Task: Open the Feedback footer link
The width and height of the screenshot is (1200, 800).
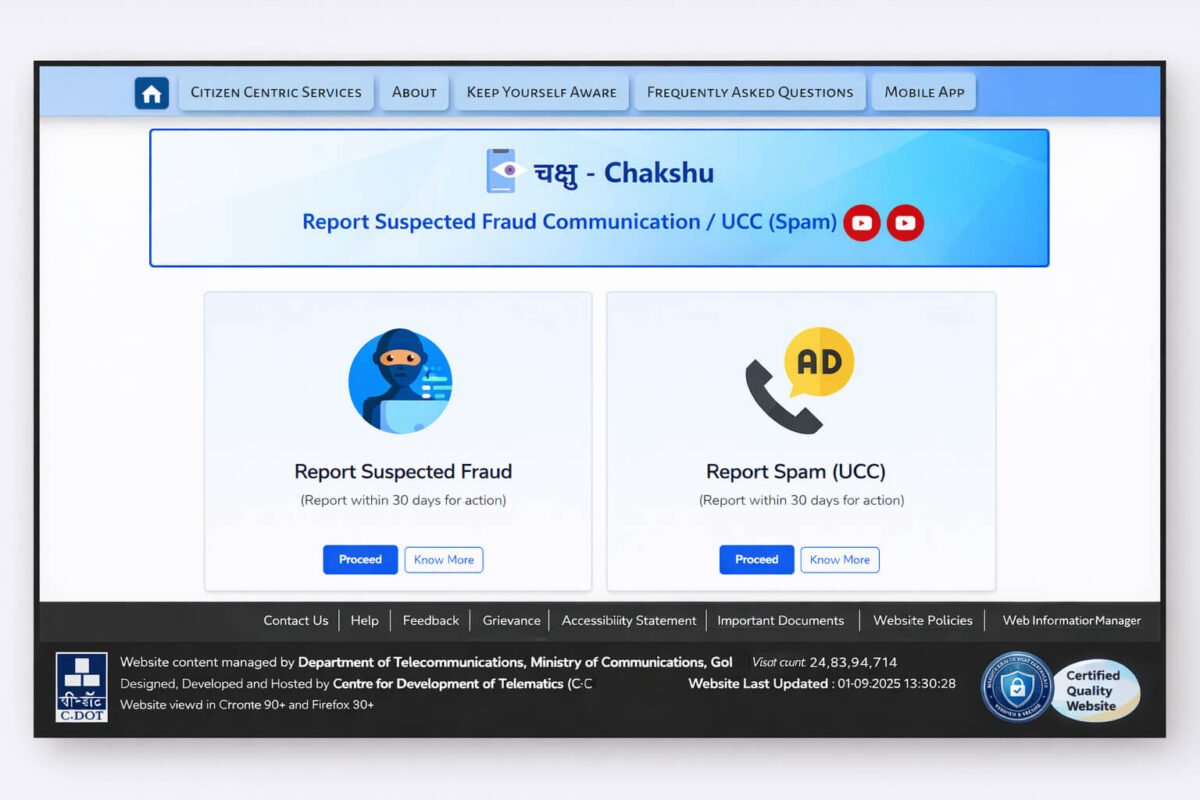Action: pyautogui.click(x=431, y=620)
